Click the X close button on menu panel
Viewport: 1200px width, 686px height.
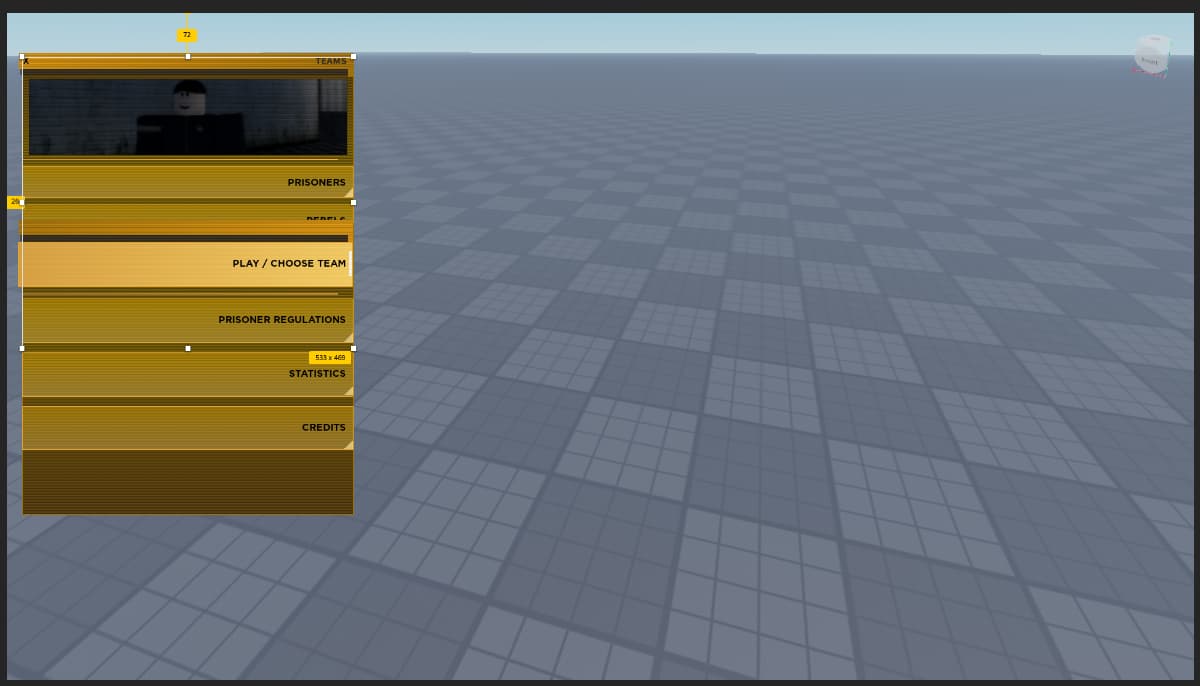click(x=26, y=62)
